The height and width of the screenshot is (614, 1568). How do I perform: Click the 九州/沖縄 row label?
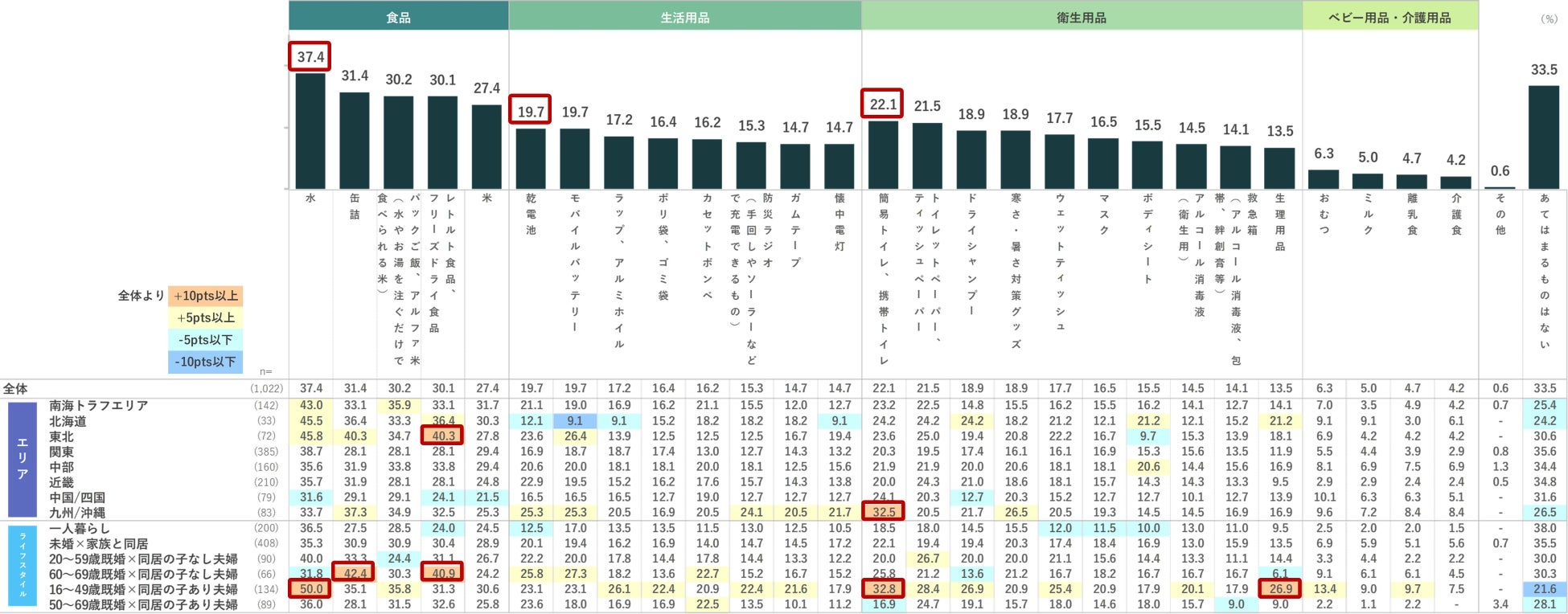coord(77,513)
